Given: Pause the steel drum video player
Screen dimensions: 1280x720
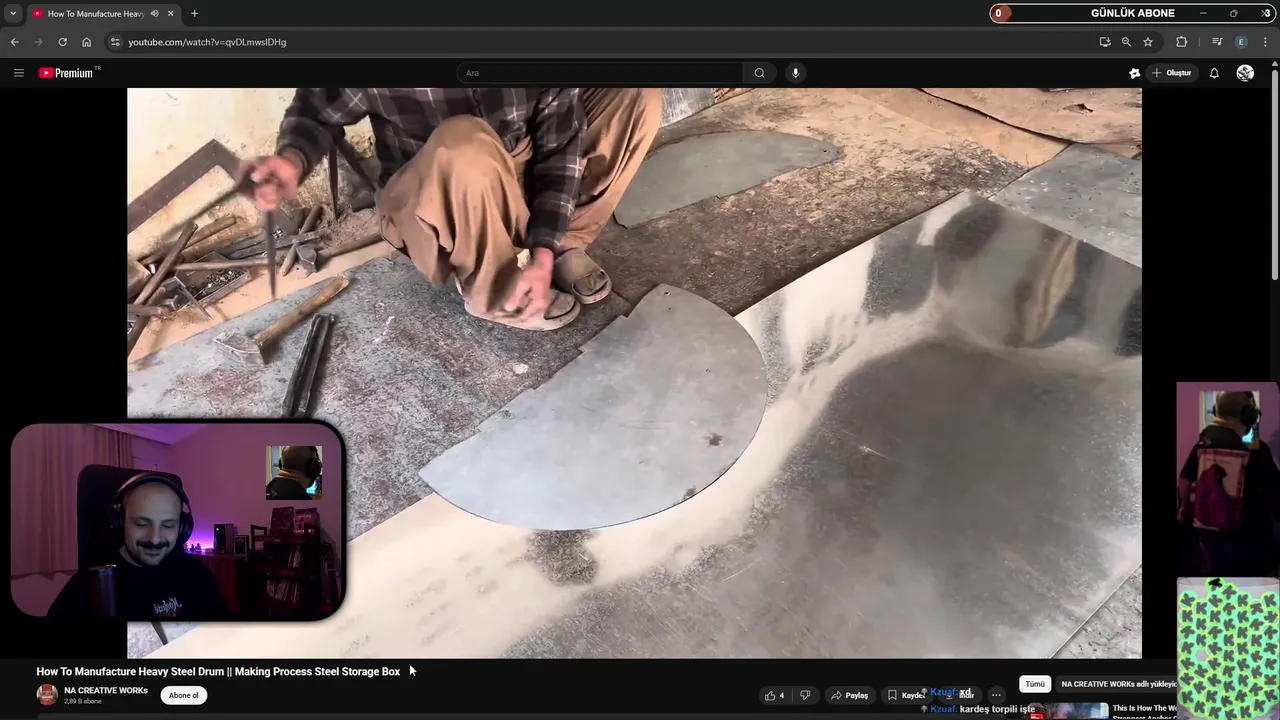Looking at the screenshot, I should [x=634, y=373].
